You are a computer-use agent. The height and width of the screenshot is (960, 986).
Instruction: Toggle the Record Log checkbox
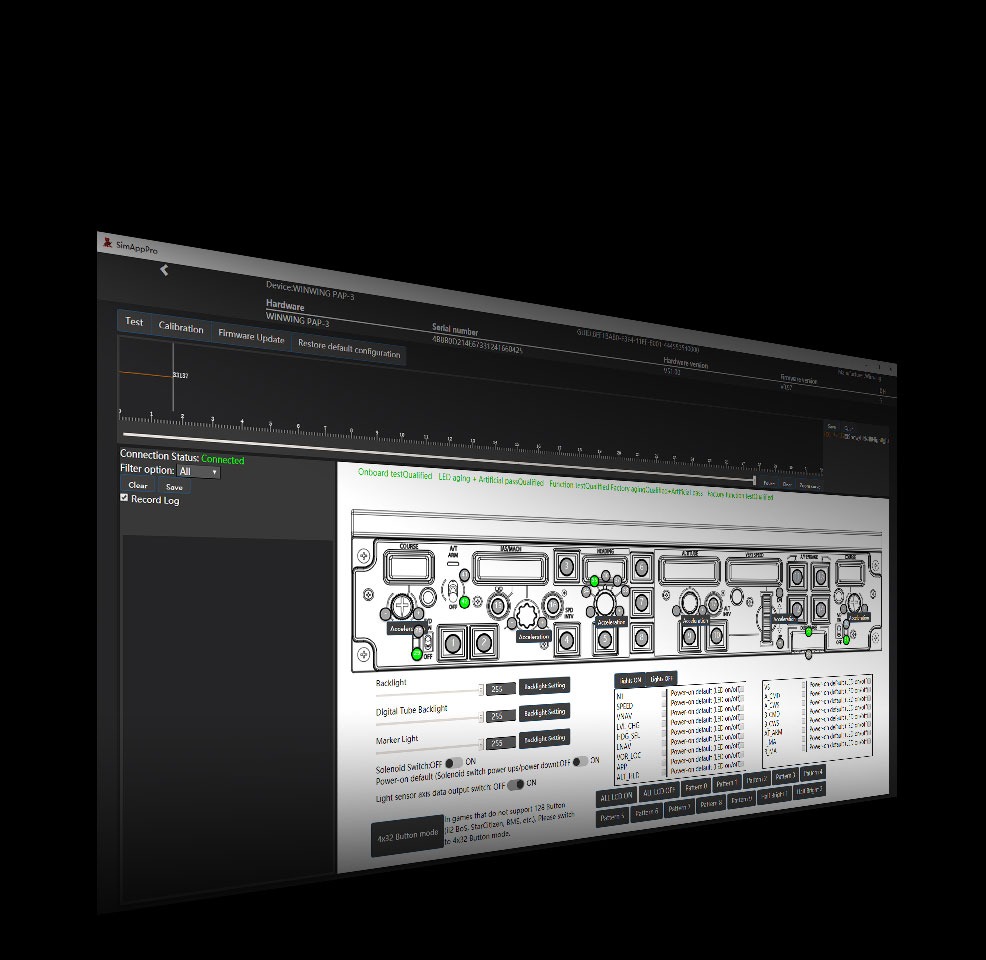tap(124, 498)
